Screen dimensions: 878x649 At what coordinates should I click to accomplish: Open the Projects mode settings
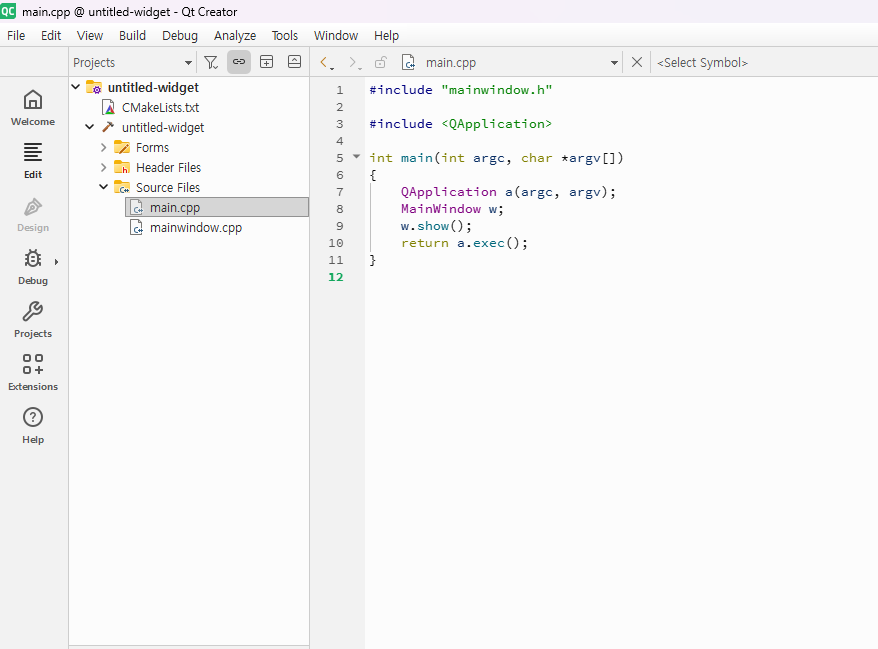pos(33,319)
